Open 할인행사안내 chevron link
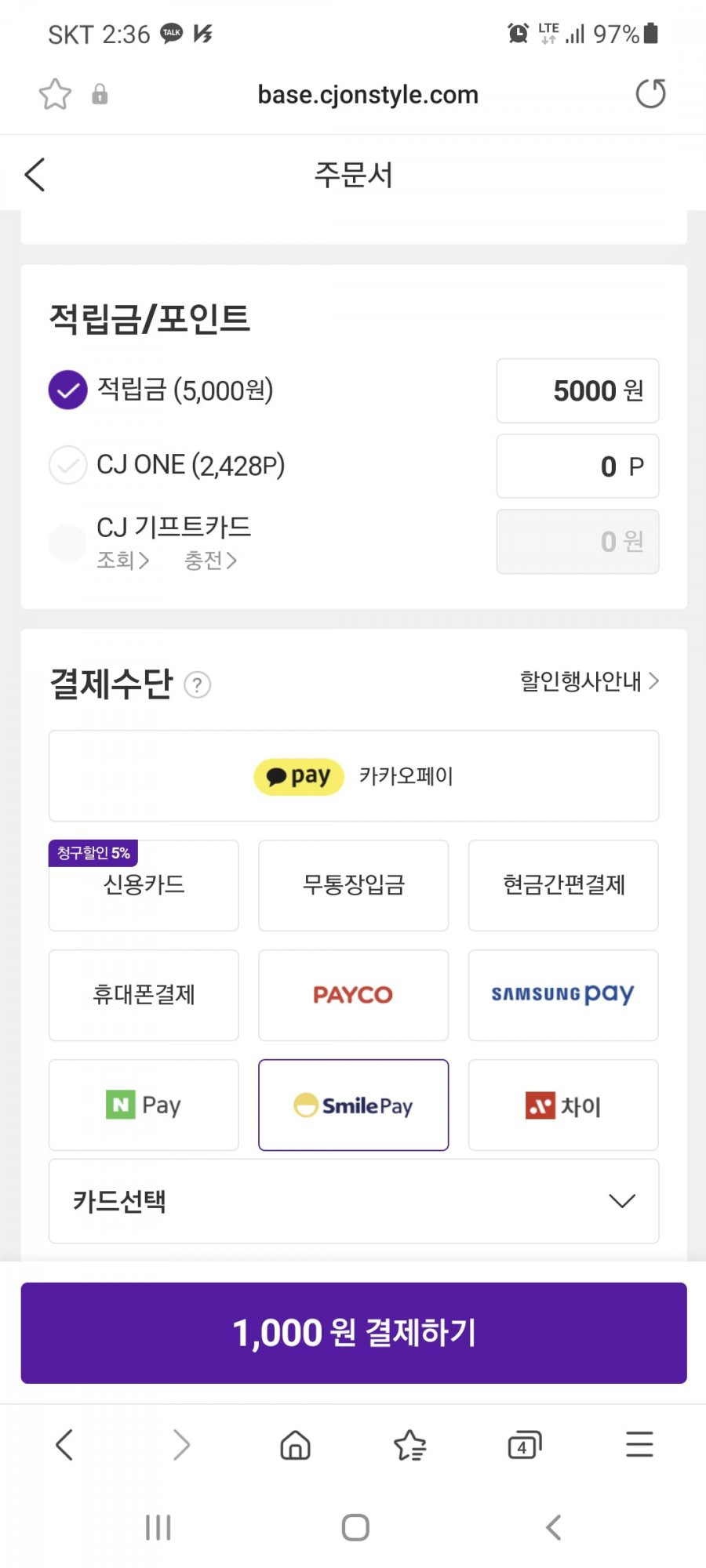 [589, 681]
